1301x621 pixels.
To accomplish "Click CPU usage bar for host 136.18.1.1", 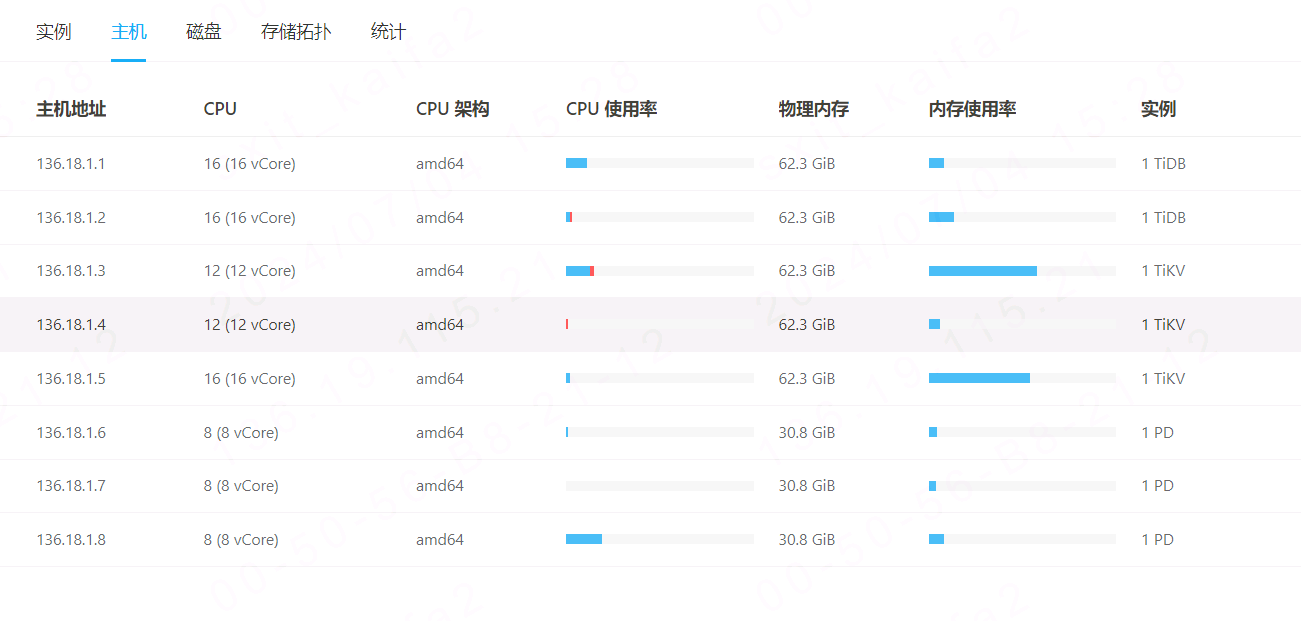I will point(659,163).
